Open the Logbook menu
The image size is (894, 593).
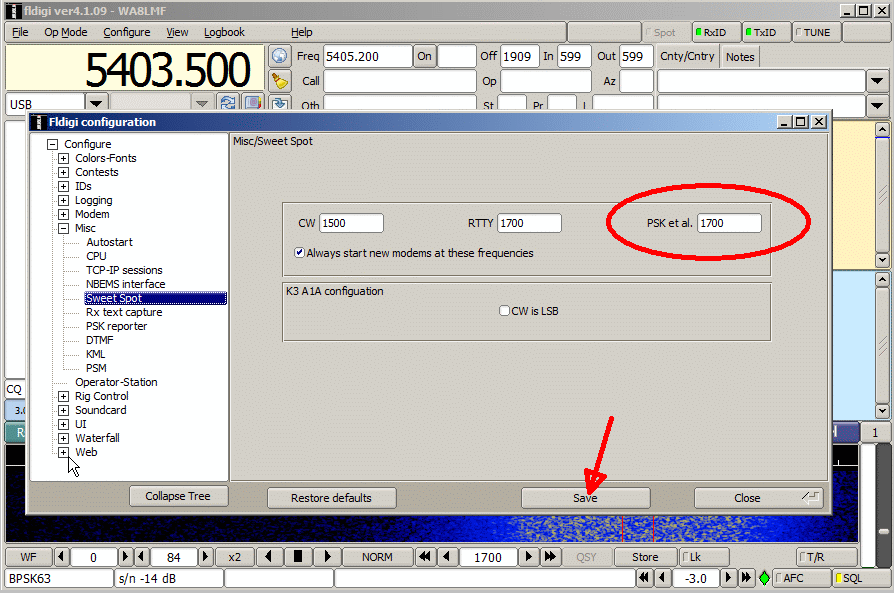[x=224, y=33]
